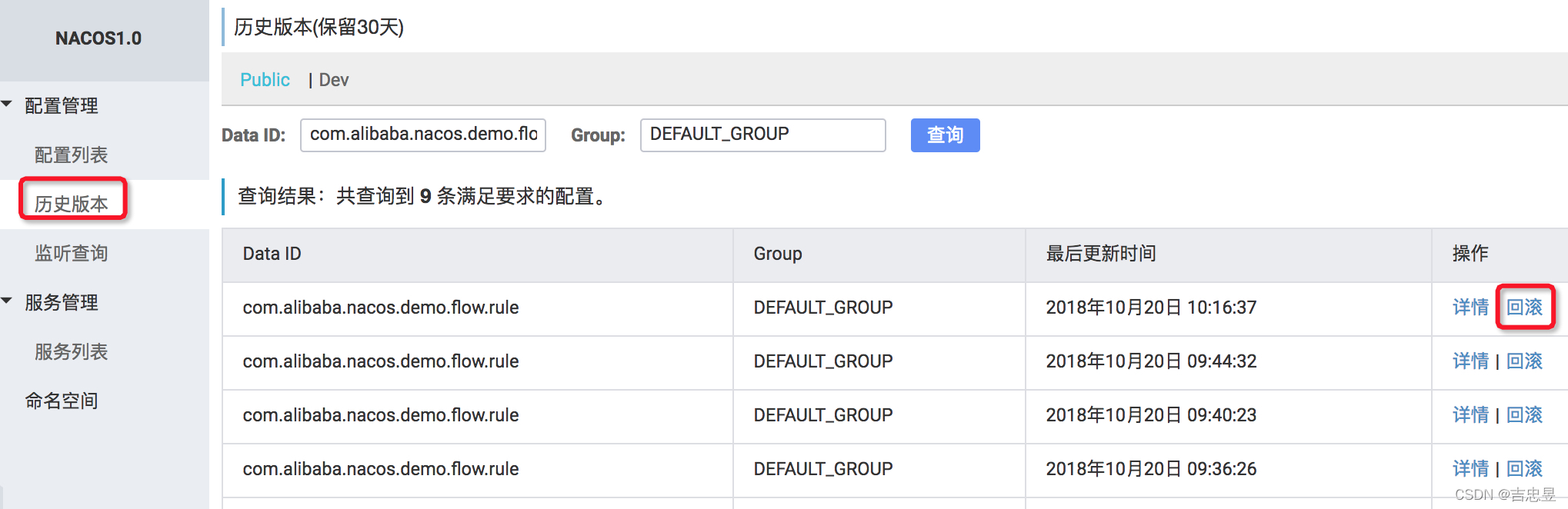Open 监听查询 in the sidebar
The width and height of the screenshot is (1568, 509).
coord(71,253)
